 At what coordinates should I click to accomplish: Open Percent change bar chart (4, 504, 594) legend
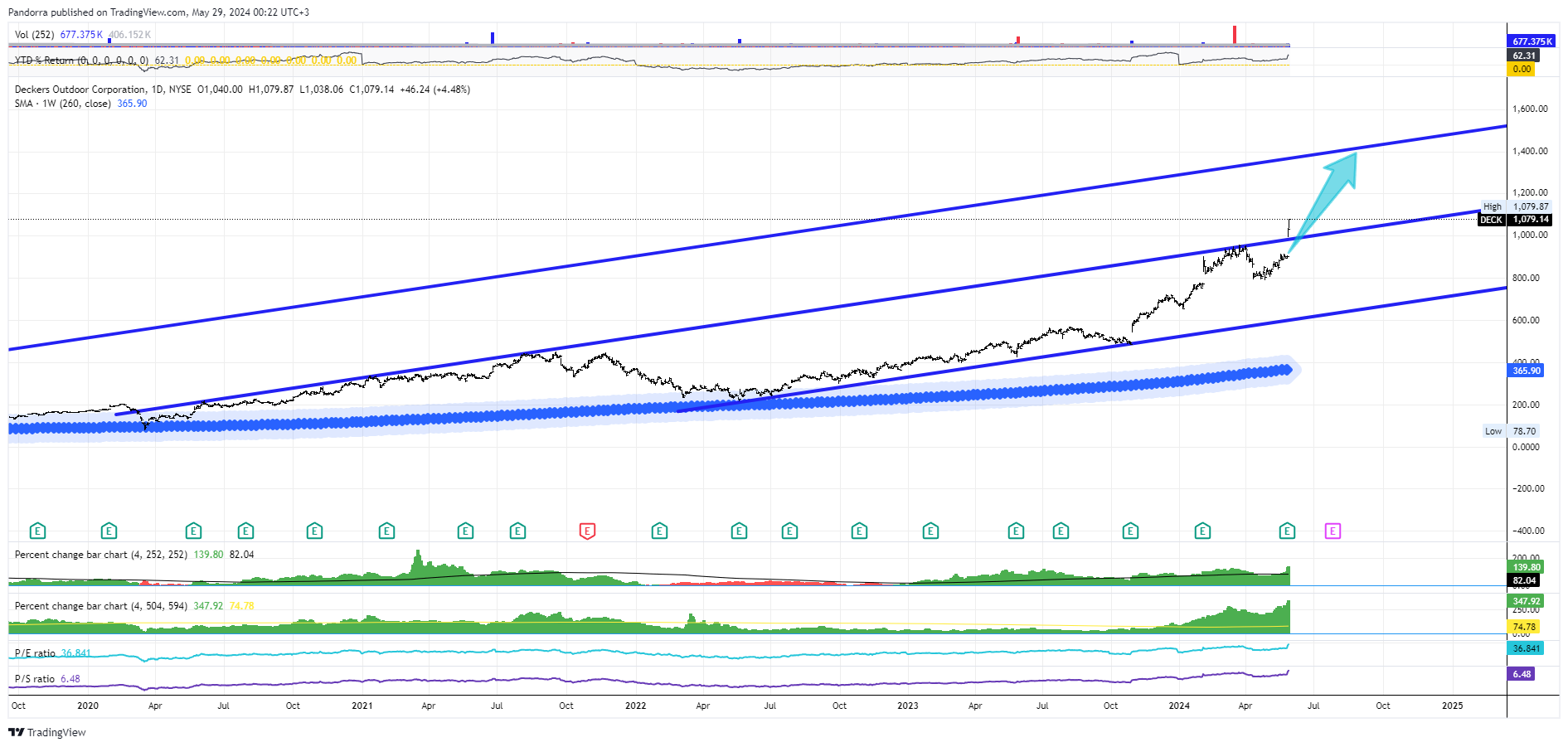(101, 606)
